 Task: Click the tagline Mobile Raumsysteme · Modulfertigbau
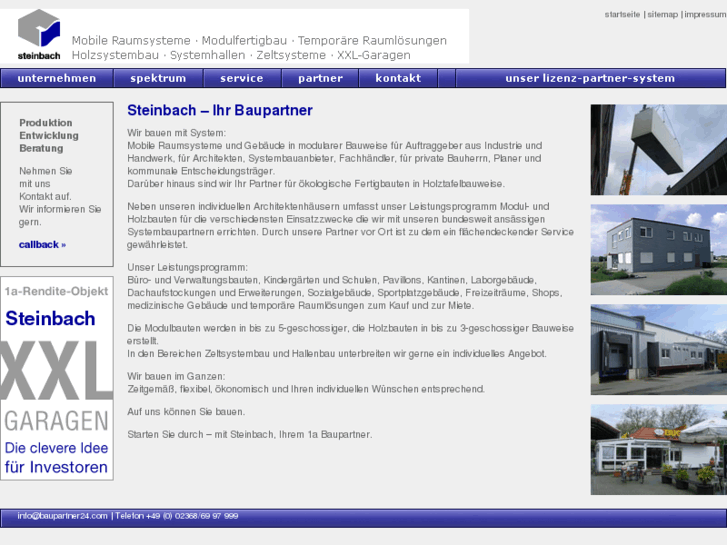coord(179,40)
